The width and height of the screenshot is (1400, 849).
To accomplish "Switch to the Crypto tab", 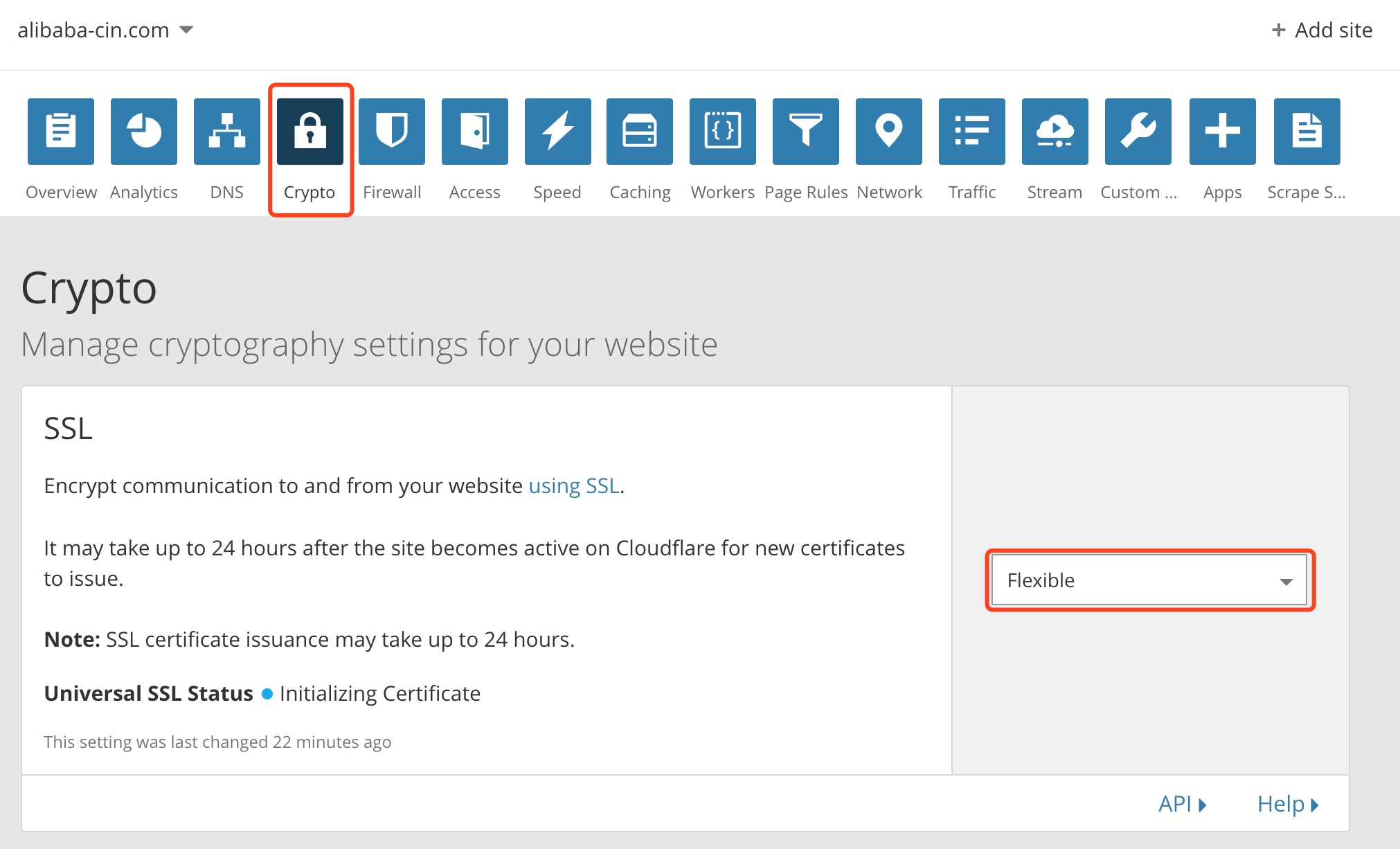I will pyautogui.click(x=309, y=131).
